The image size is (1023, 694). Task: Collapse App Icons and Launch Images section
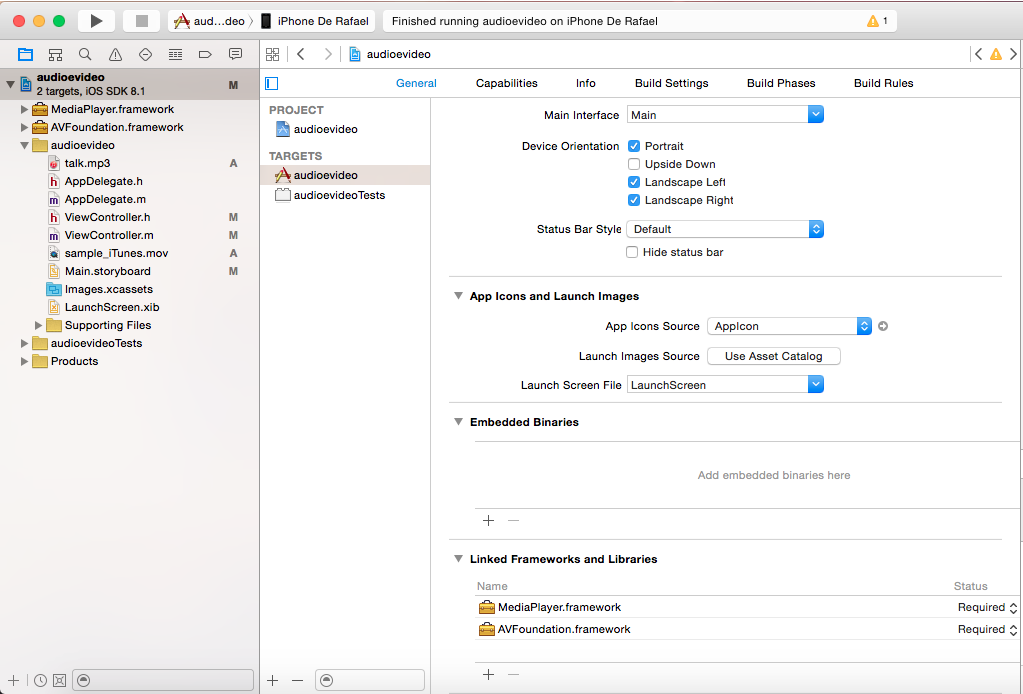tap(458, 296)
